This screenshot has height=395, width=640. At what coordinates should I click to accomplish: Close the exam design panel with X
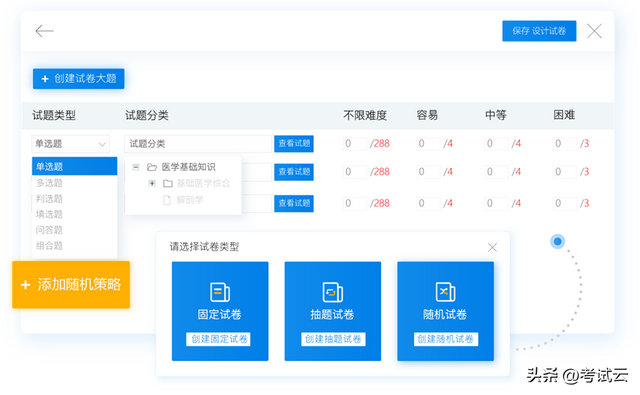[x=594, y=31]
